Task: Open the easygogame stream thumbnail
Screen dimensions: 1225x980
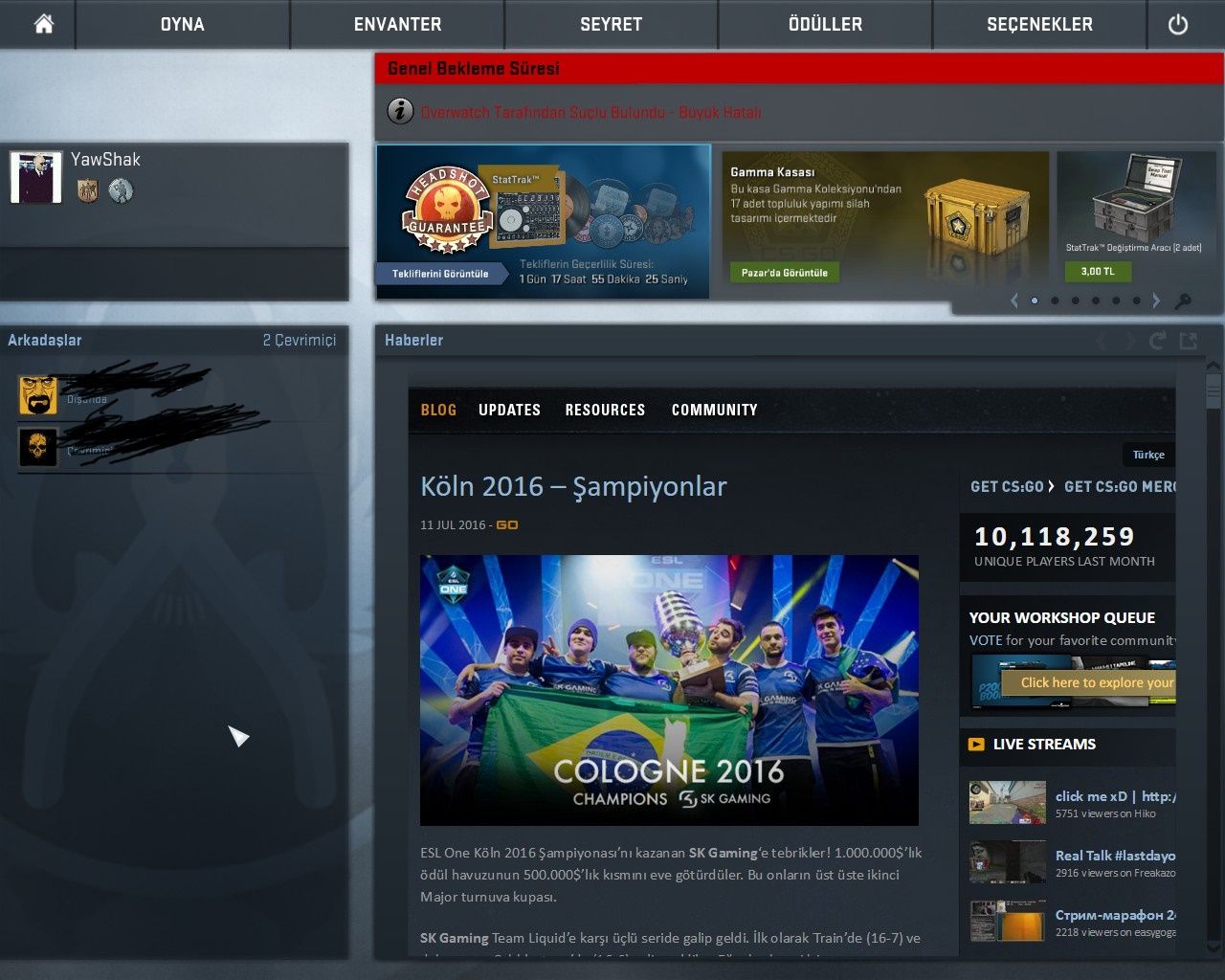Action: click(1008, 922)
